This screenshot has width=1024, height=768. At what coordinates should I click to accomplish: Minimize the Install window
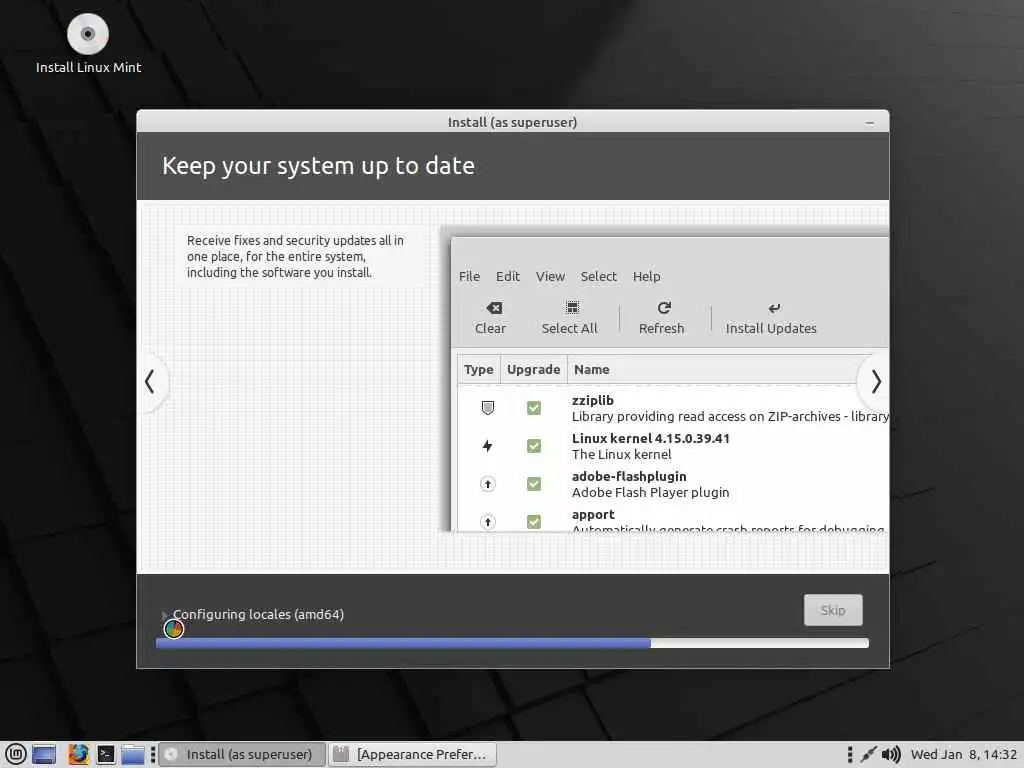[x=869, y=122]
